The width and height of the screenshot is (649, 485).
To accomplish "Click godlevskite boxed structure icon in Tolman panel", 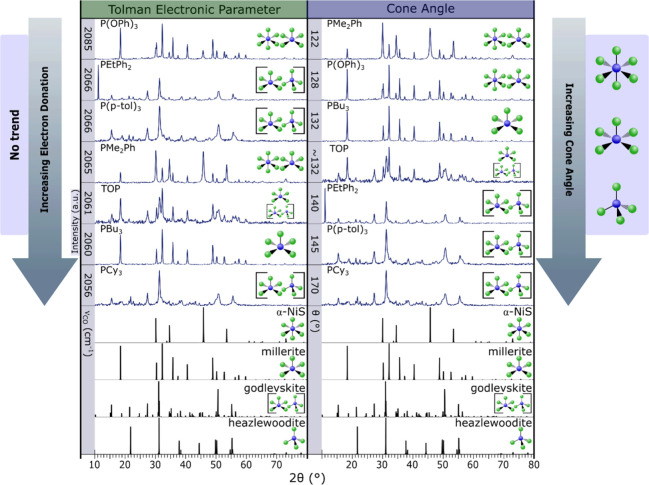I will (x=286, y=403).
